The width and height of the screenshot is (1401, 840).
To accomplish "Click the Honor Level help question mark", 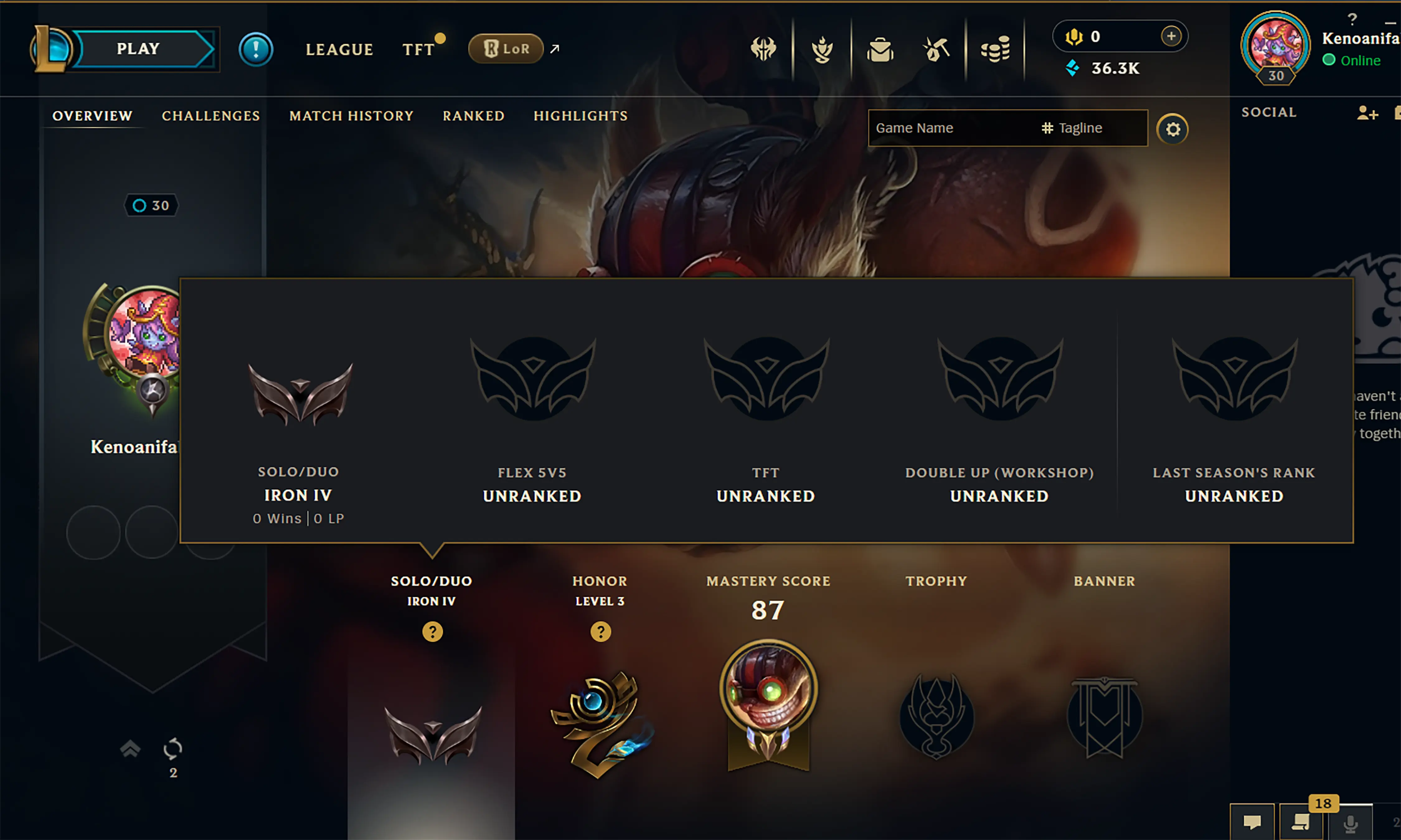I will (601, 631).
